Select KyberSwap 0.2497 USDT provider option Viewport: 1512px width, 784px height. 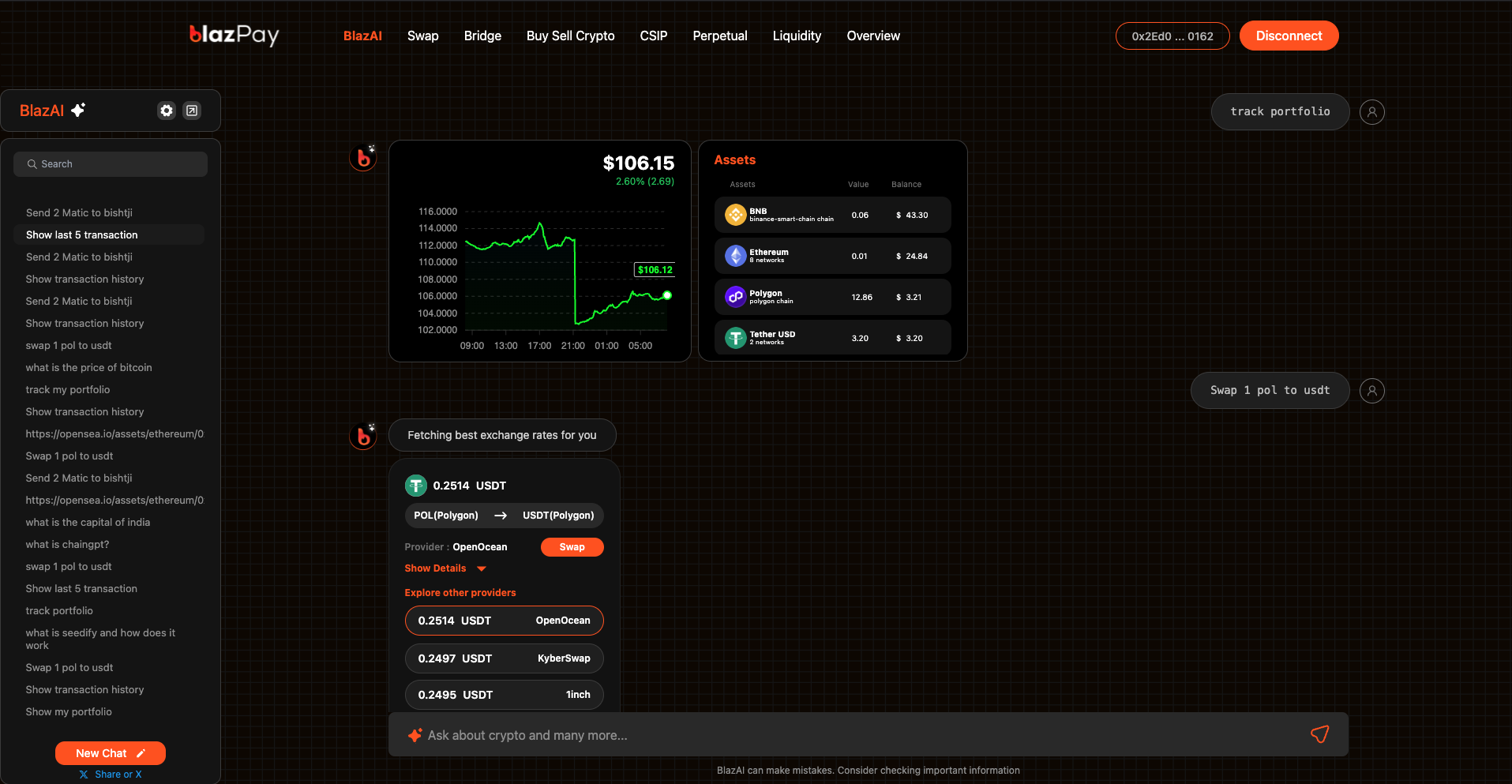(504, 658)
